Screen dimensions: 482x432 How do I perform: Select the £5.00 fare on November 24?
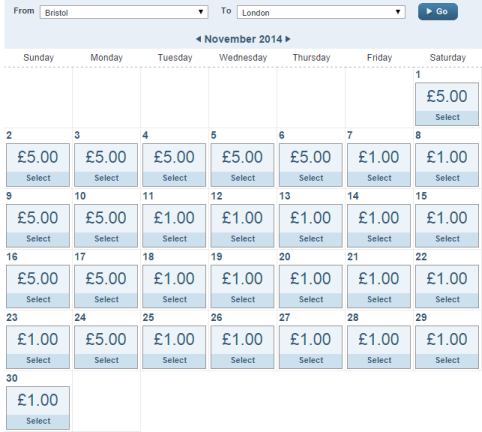click(x=106, y=347)
